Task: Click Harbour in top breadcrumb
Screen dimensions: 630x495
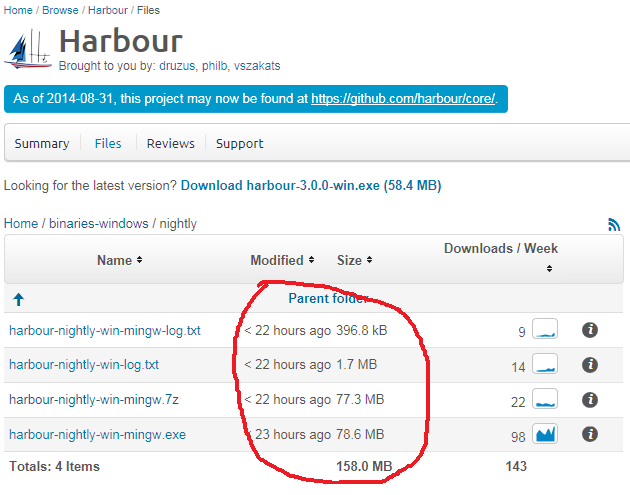Action: (x=108, y=10)
